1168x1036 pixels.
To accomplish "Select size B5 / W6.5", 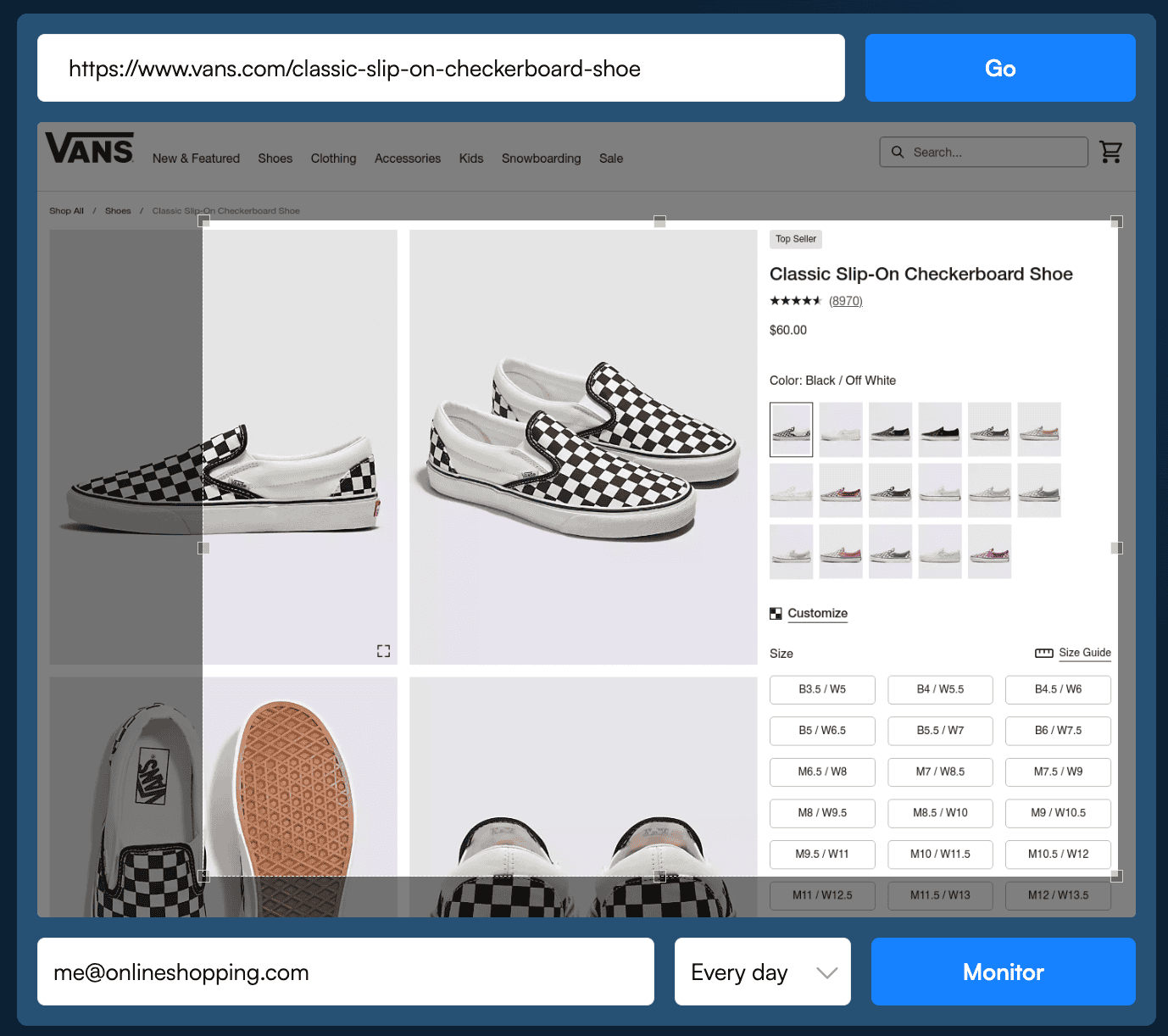I will (x=822, y=731).
